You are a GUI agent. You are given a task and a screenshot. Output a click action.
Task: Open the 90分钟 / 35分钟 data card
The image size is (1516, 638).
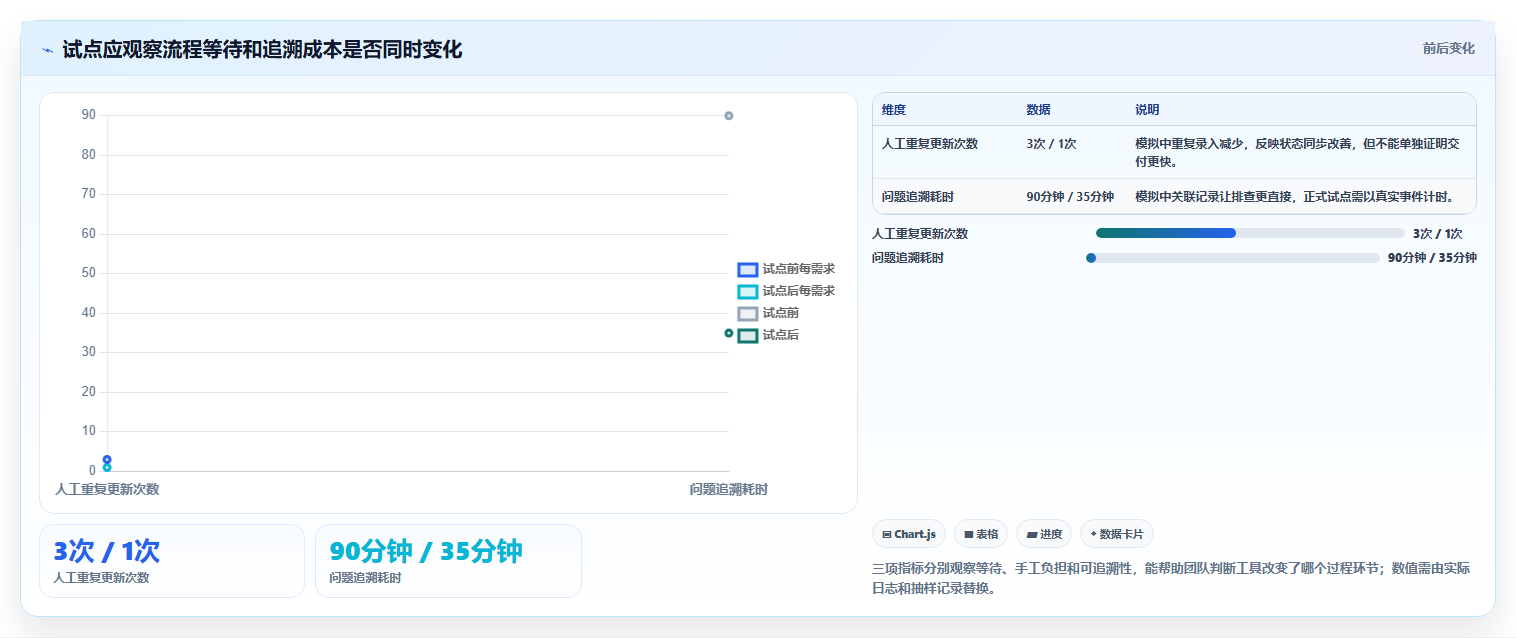448,561
